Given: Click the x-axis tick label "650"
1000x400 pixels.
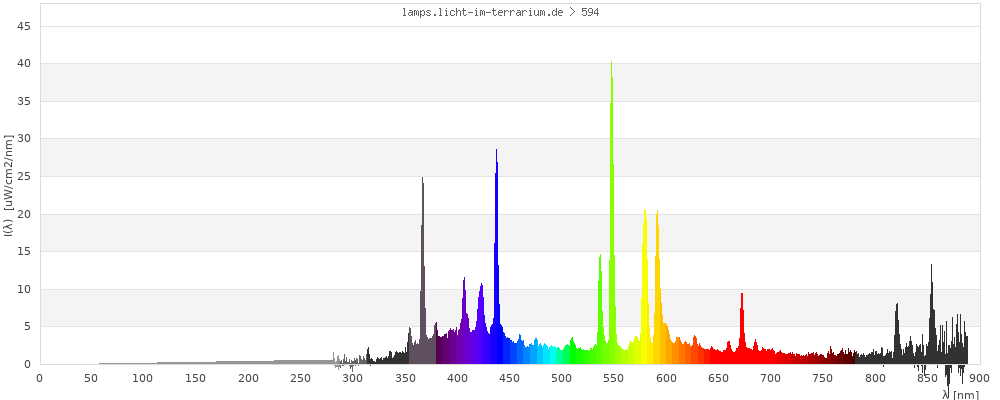Looking at the screenshot, I should pos(719,379).
